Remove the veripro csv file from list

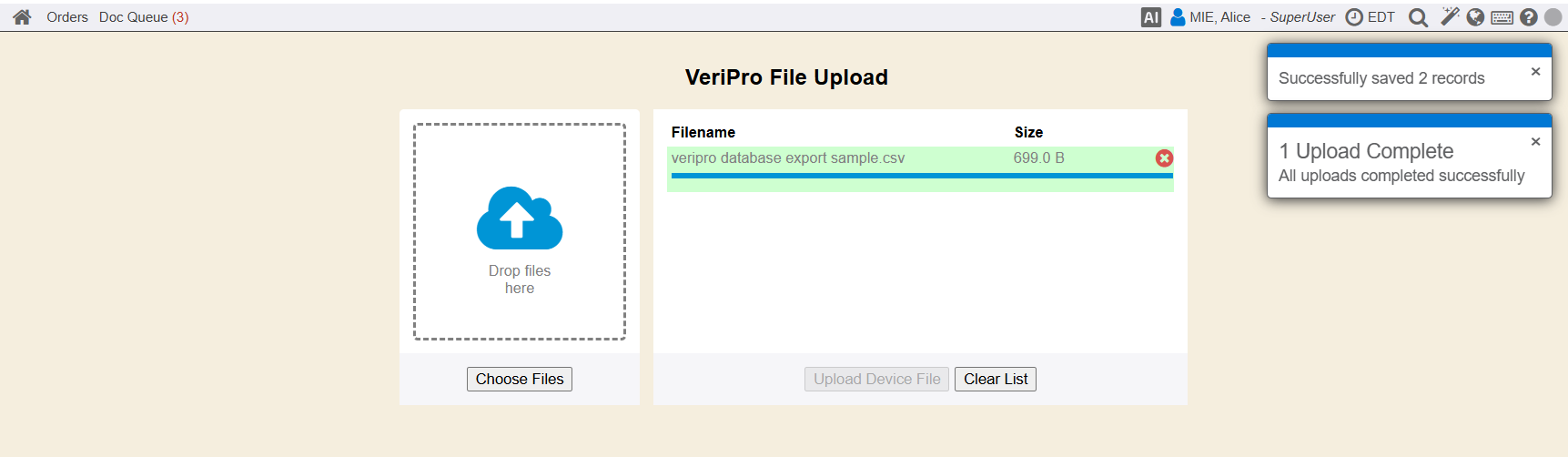coord(1164,158)
